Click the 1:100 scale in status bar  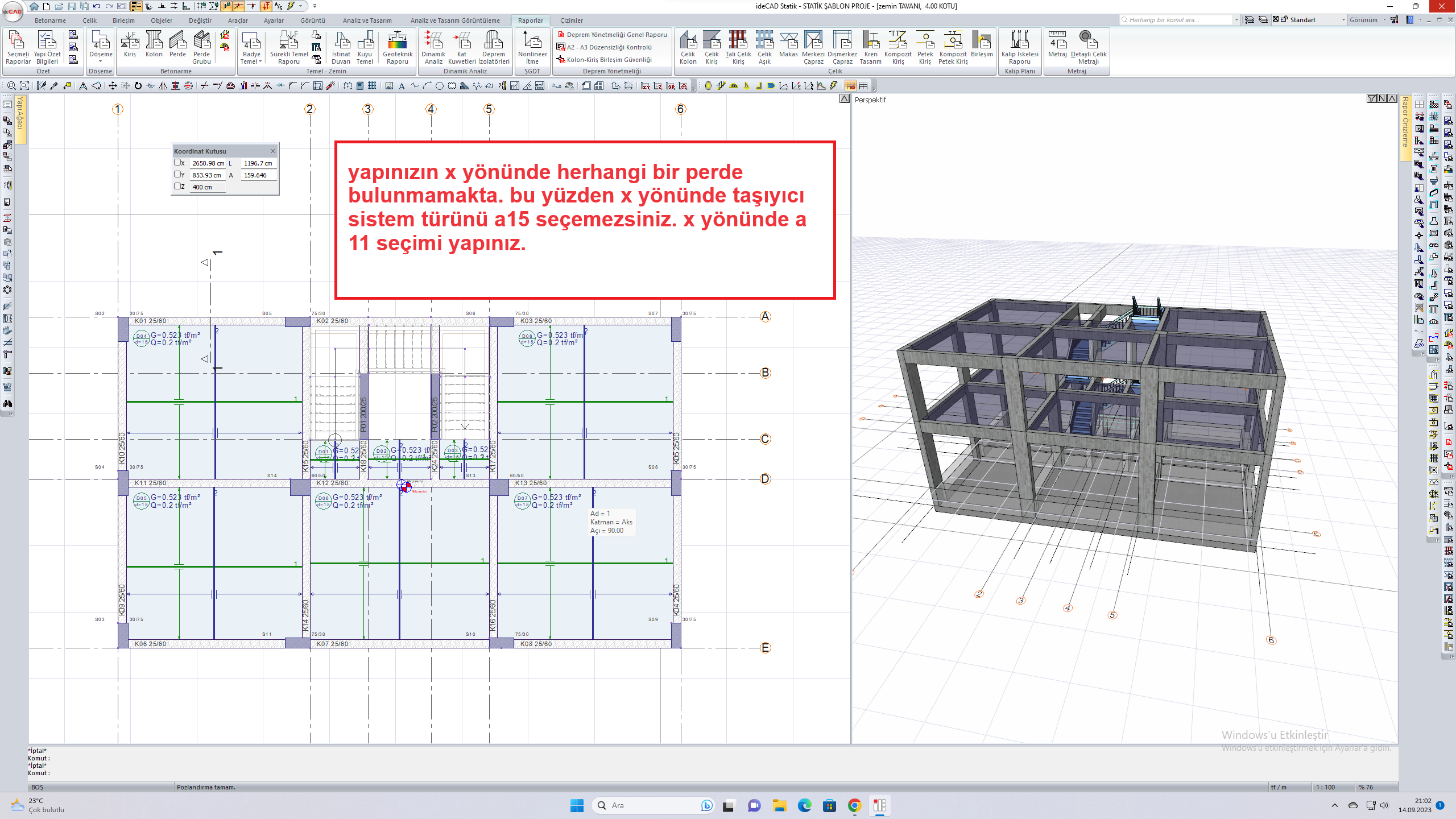1325,787
